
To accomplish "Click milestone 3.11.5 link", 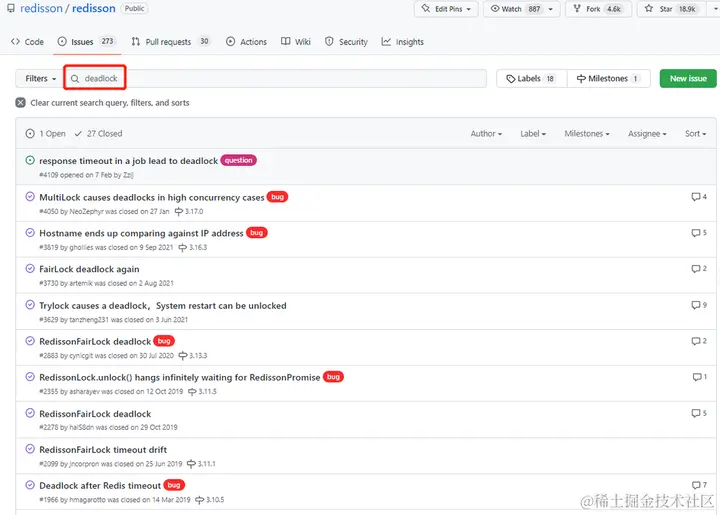I will pos(202,392).
